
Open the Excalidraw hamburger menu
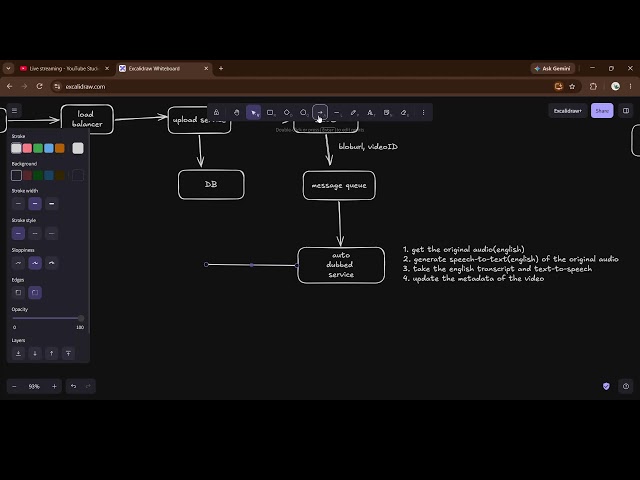(14, 111)
